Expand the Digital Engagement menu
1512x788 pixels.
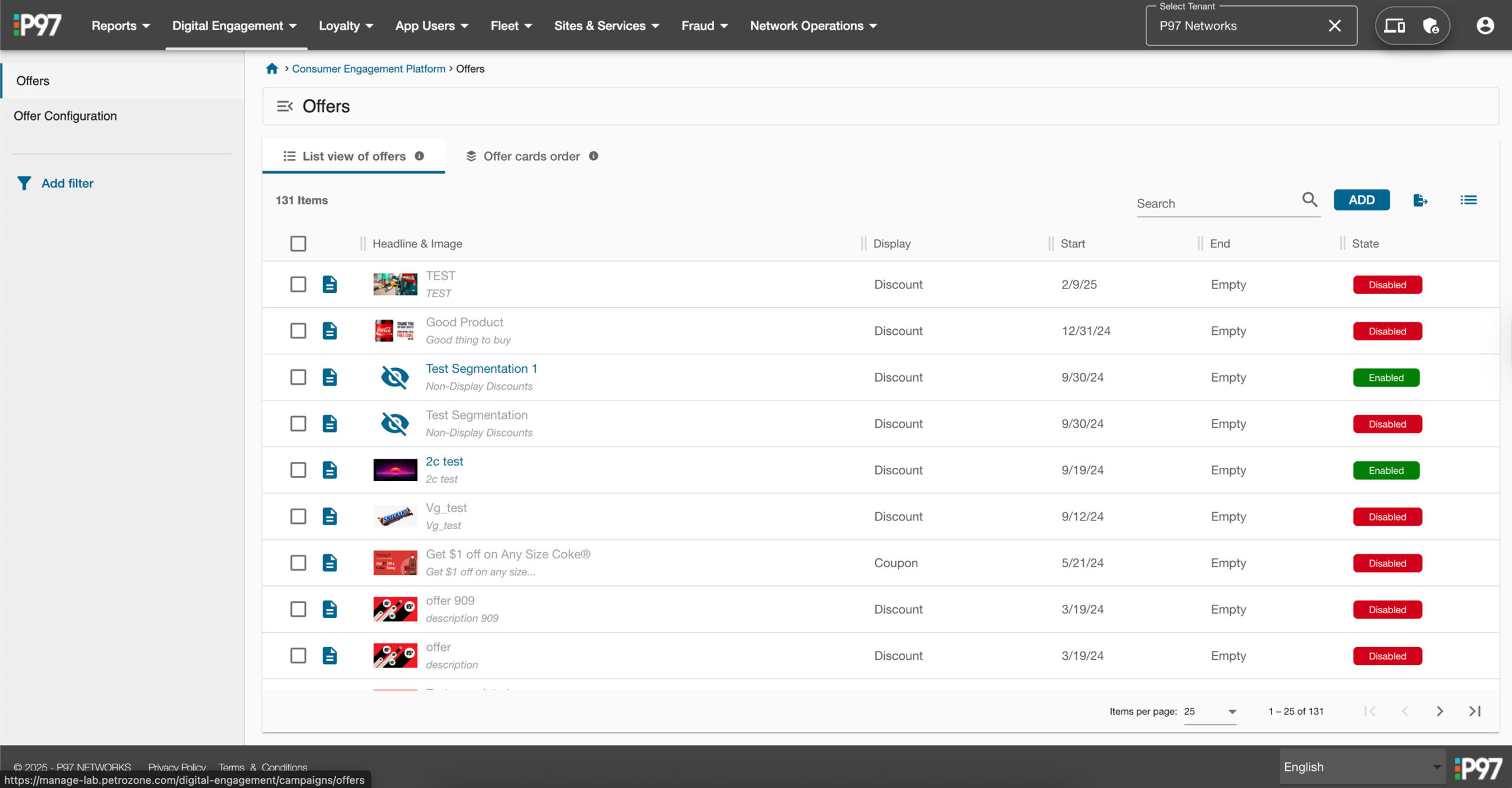point(234,25)
